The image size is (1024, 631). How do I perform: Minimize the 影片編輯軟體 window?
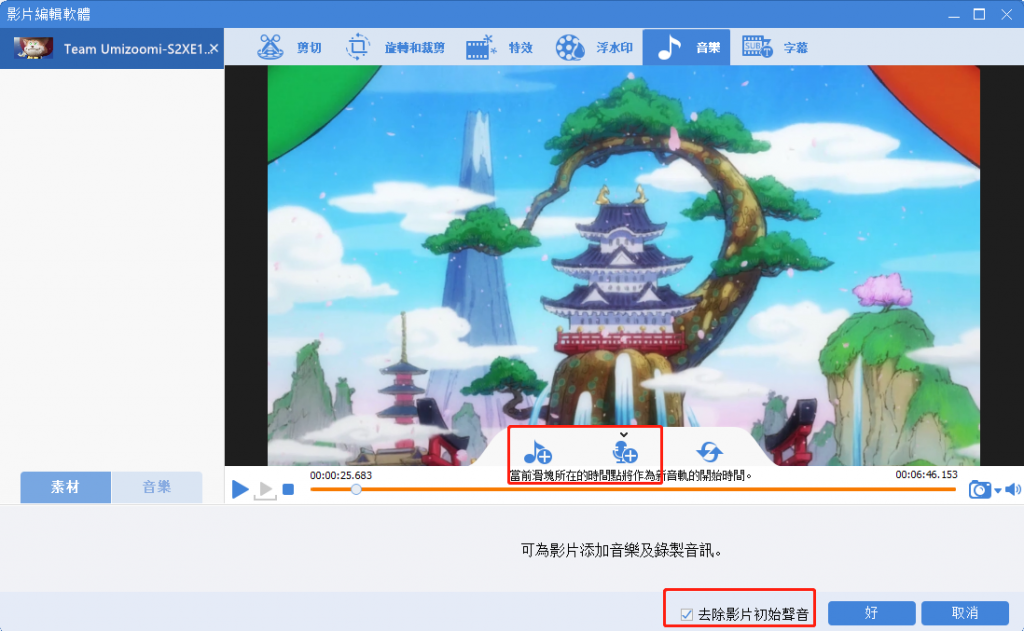tap(953, 14)
